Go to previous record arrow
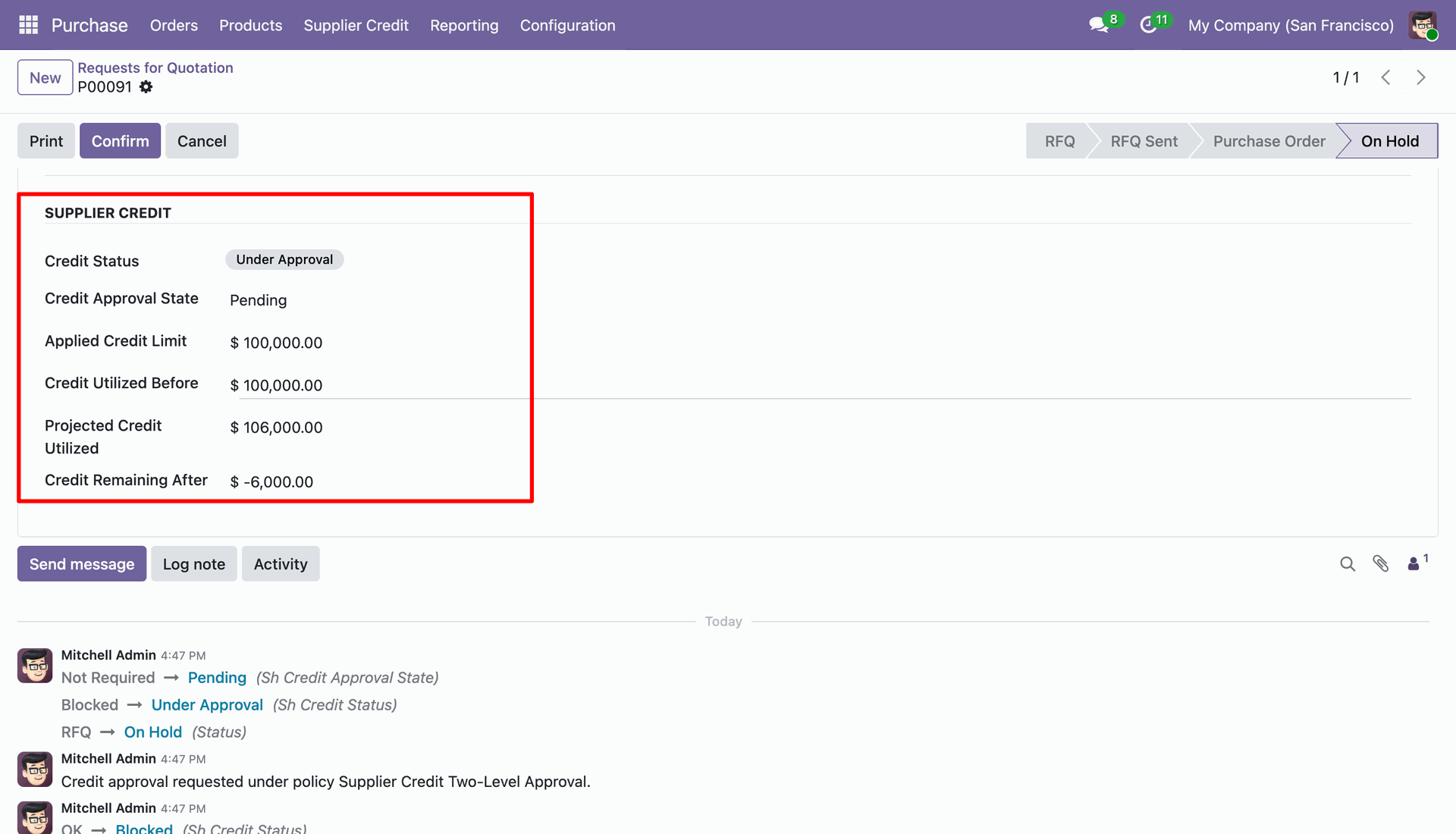Screen dimensions: 1456x834 [1385, 77]
